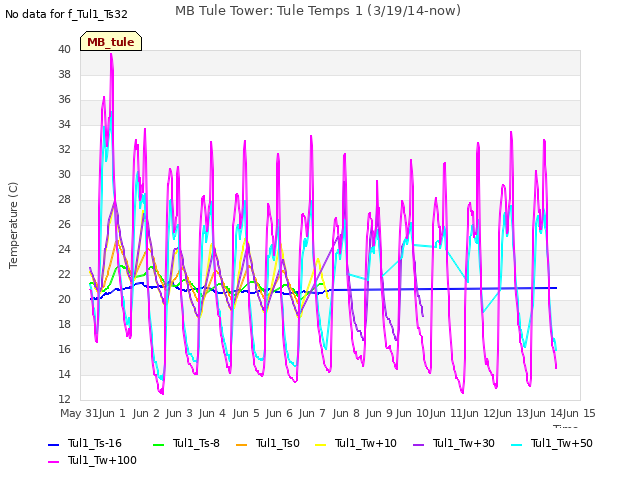Screen dimensions: 640x480
Task: Click the blue Tul1_Ts-16 legend swatch
Action: point(53,444)
